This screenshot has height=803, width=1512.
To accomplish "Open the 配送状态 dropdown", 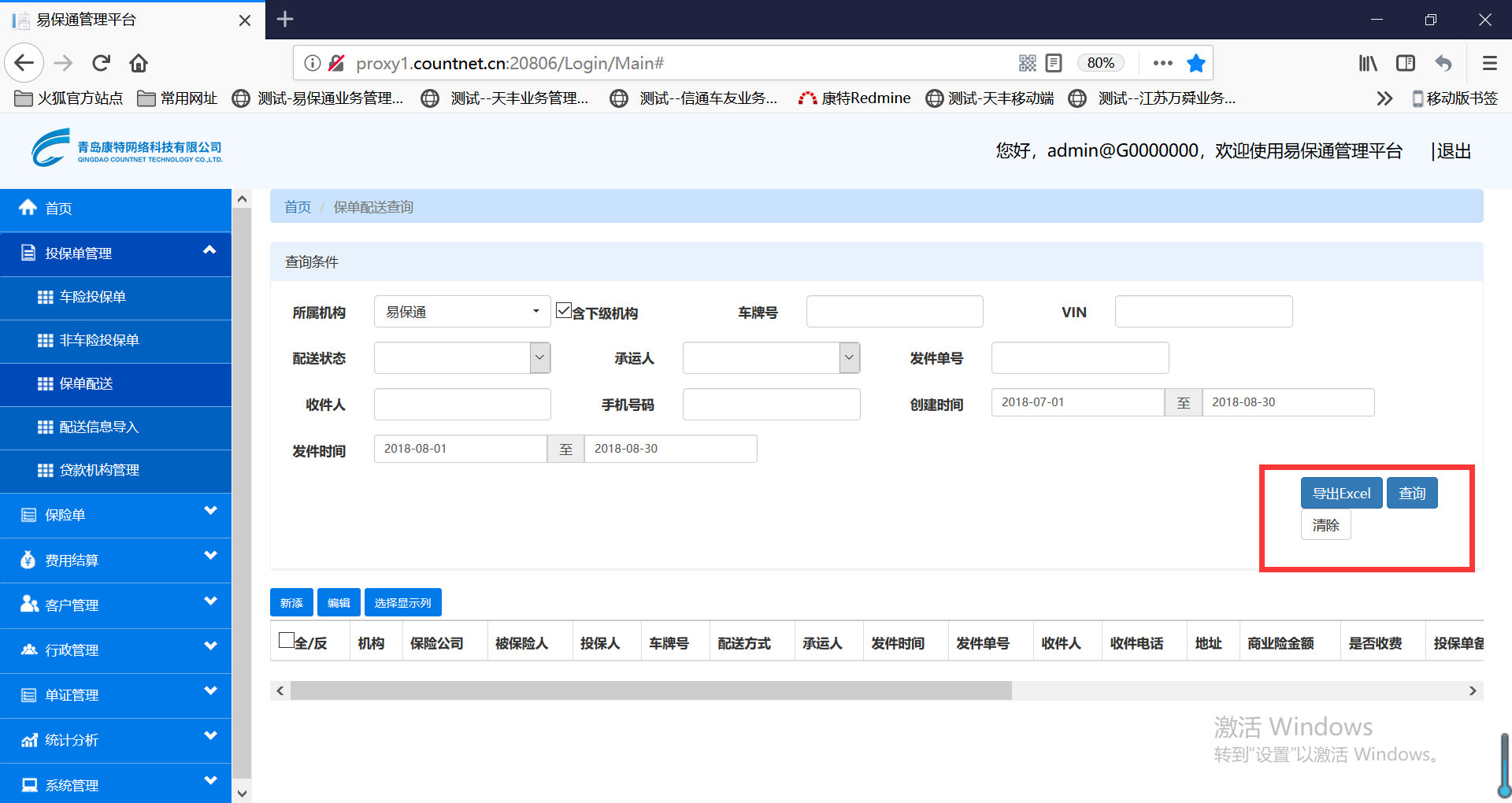I will [x=461, y=358].
